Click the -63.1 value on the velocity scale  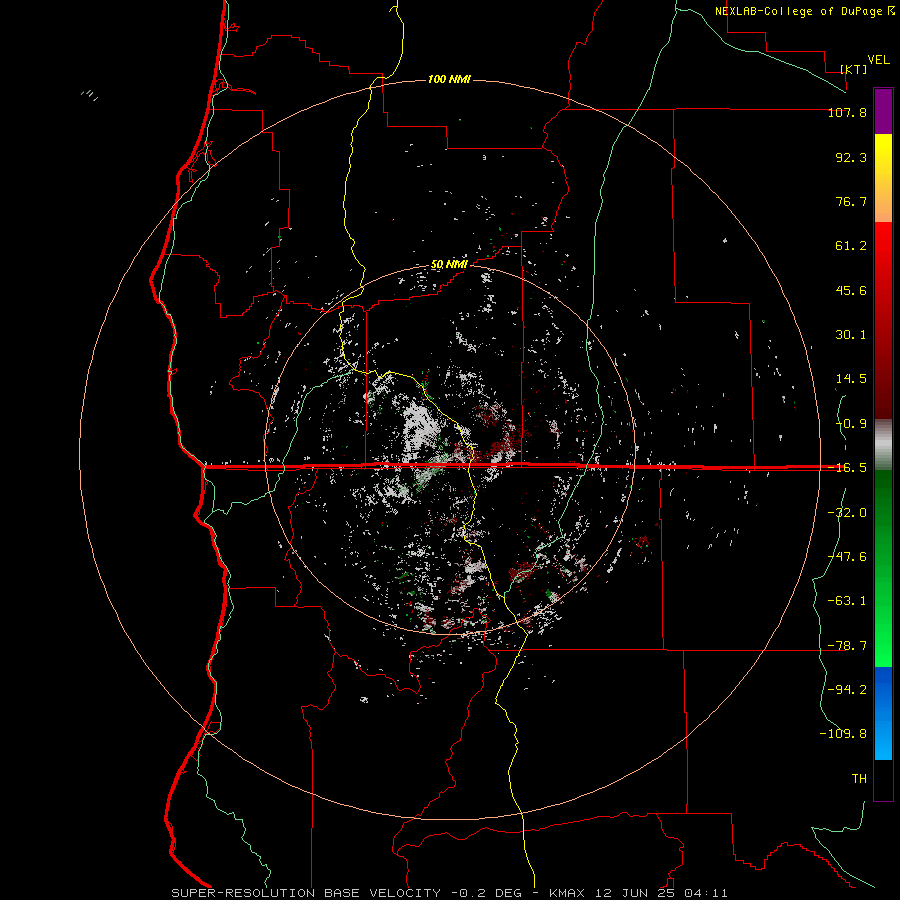[847, 601]
